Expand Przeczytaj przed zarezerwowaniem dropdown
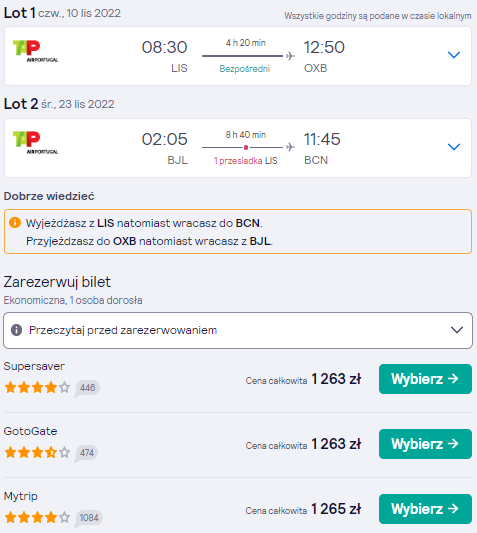This screenshot has height=533, width=477. coord(238,330)
